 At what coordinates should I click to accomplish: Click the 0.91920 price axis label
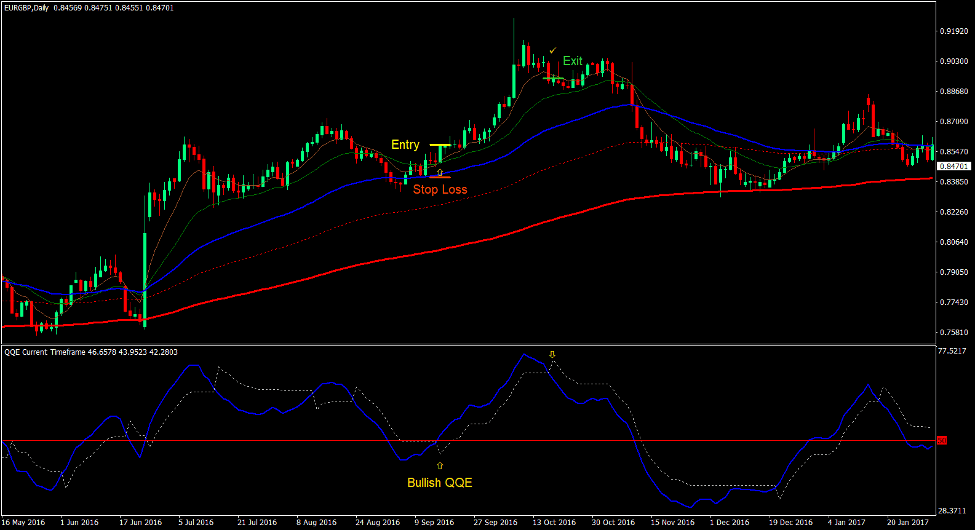click(957, 32)
